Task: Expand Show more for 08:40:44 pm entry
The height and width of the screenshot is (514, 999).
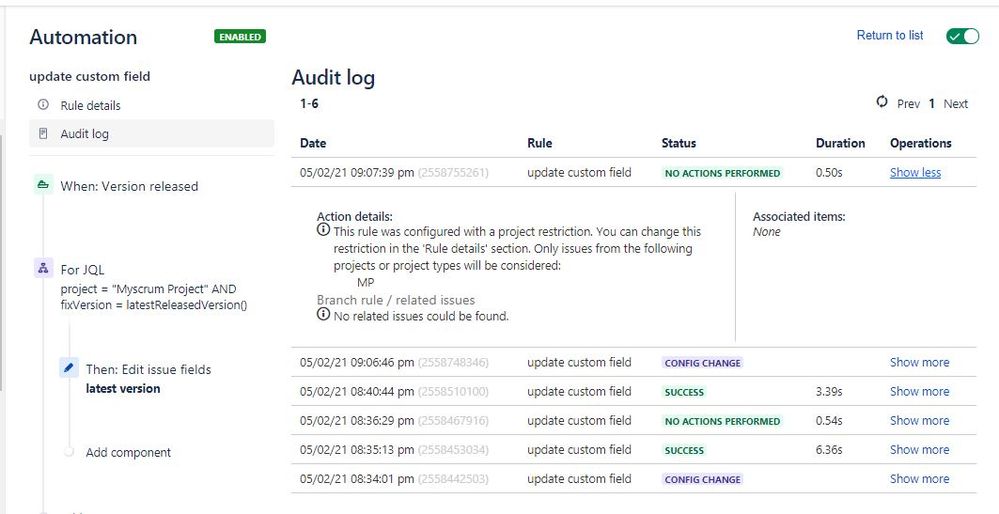Action: click(919, 392)
